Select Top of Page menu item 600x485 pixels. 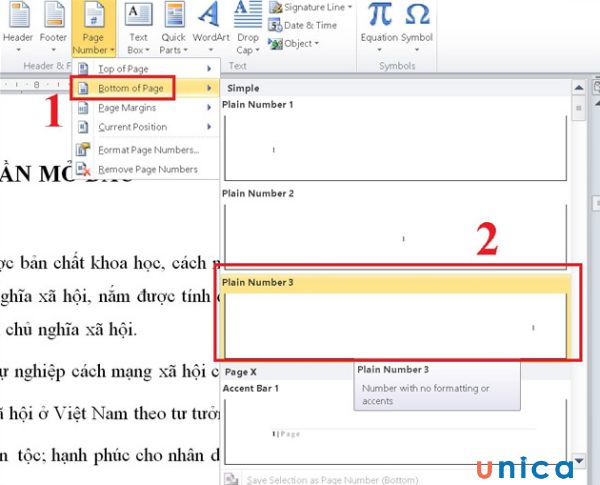[146, 69]
